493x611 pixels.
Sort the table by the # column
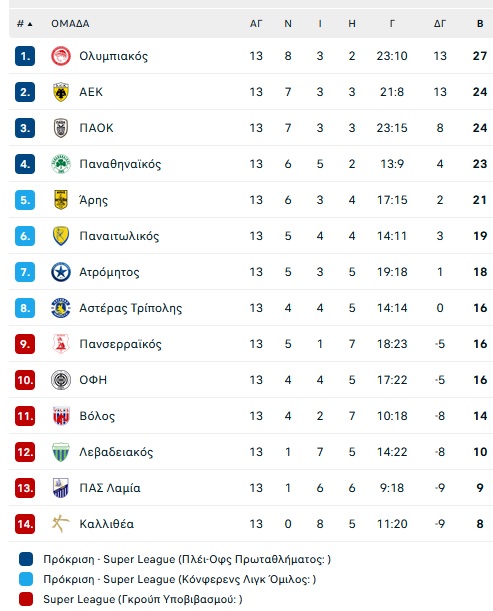tap(25, 24)
